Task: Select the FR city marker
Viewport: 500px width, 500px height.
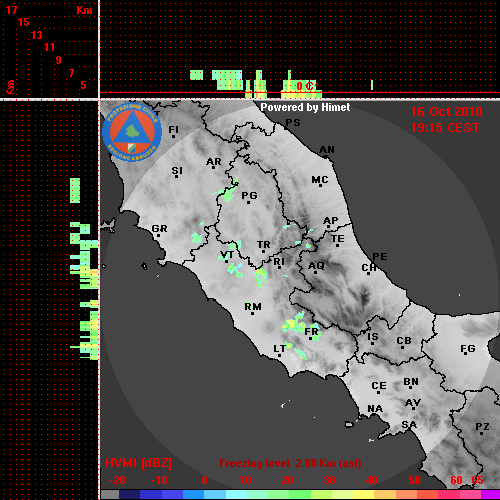Action: click(x=311, y=333)
